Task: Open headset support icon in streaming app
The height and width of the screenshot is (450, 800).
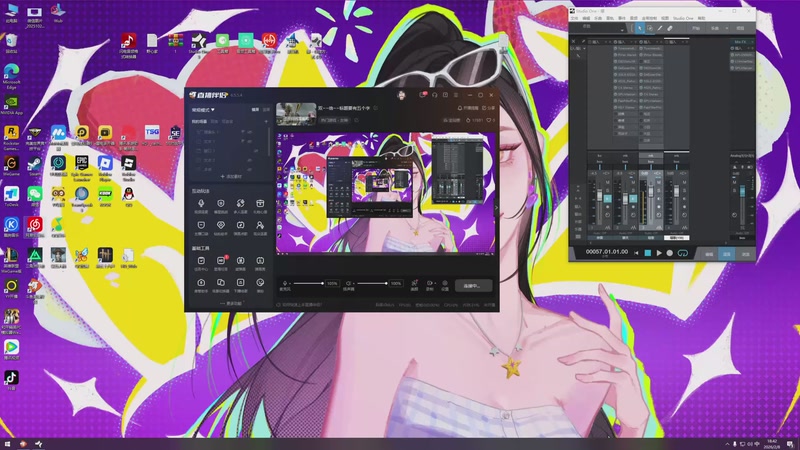Action: pos(435,95)
